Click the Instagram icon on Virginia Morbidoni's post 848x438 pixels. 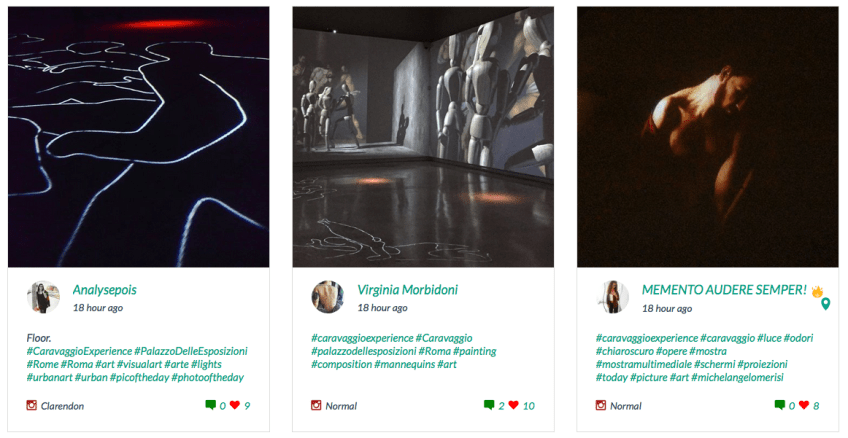click(x=316, y=405)
